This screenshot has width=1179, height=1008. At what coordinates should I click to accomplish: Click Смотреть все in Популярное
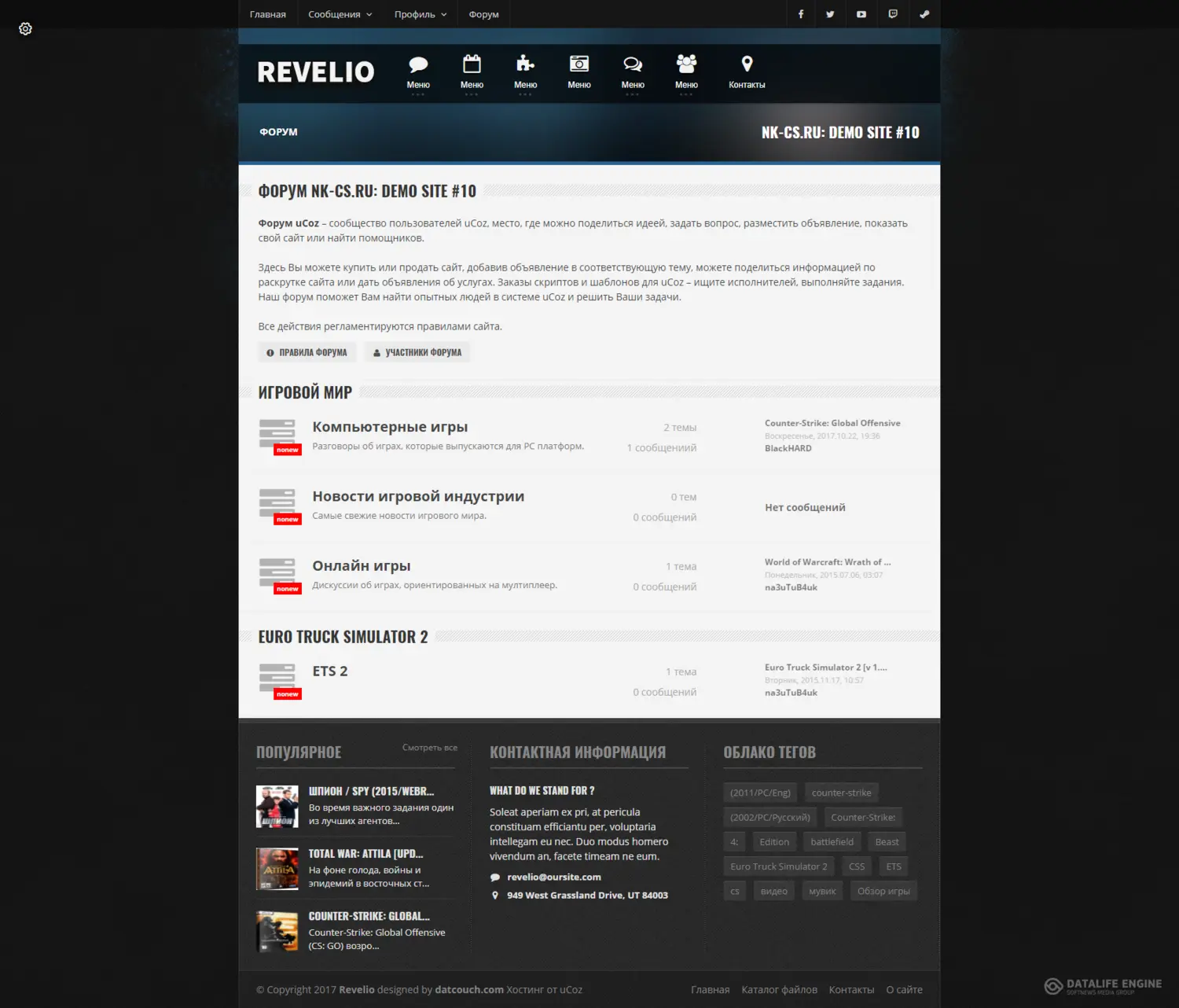coord(430,748)
